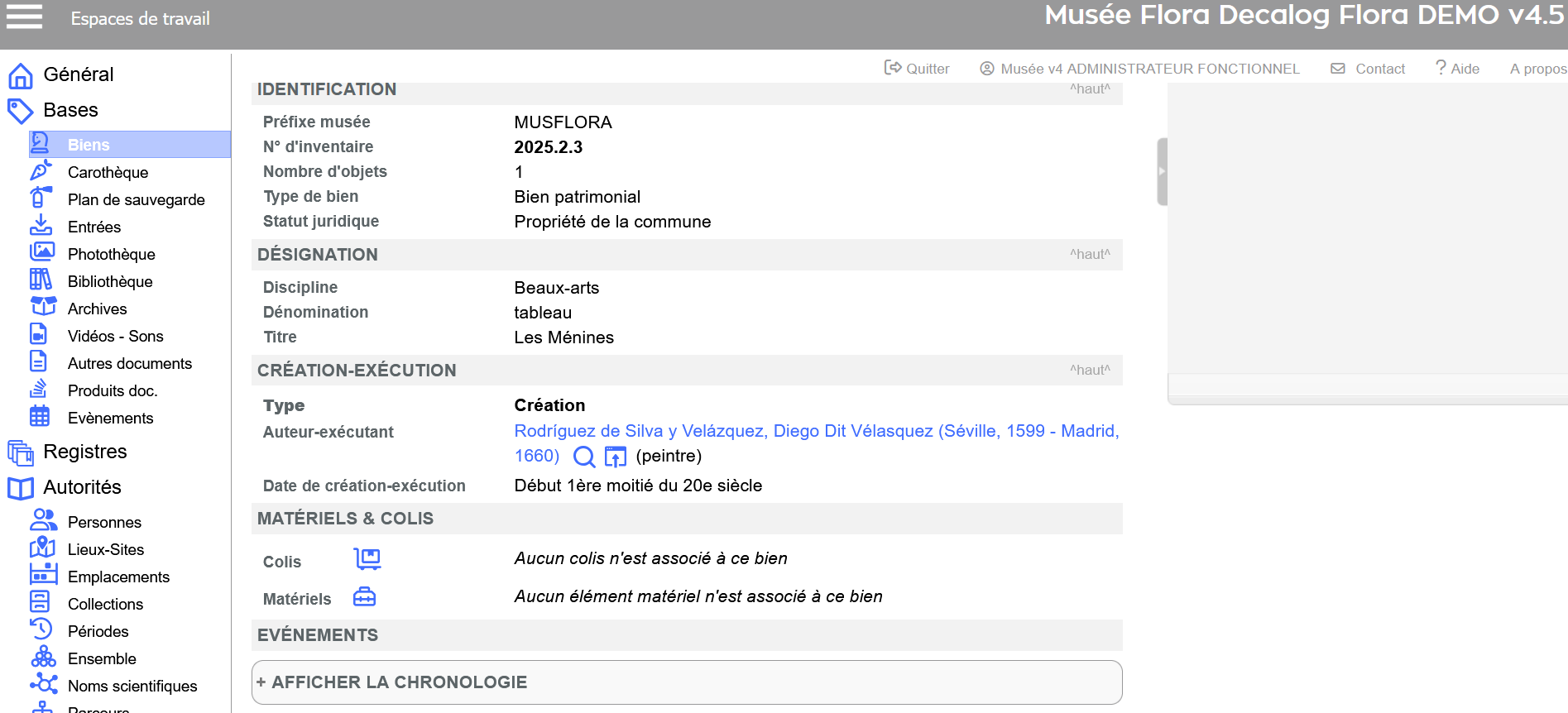This screenshot has height=713, width=1568.
Task: Collapse the right side panel handle
Action: (1162, 171)
